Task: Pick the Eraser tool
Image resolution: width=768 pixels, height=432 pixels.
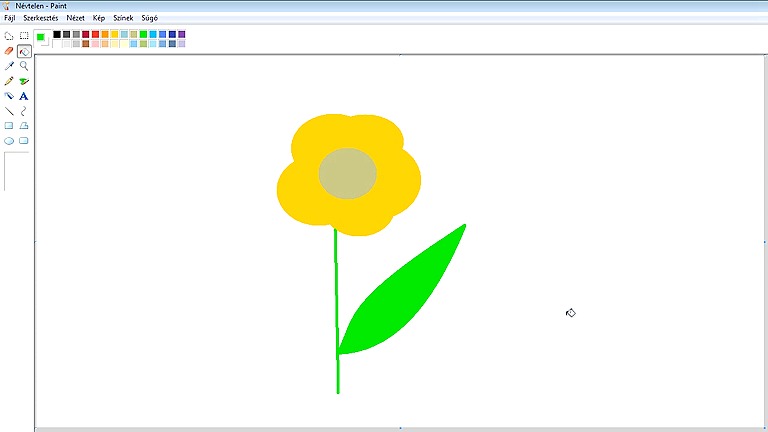Action: pos(9,51)
